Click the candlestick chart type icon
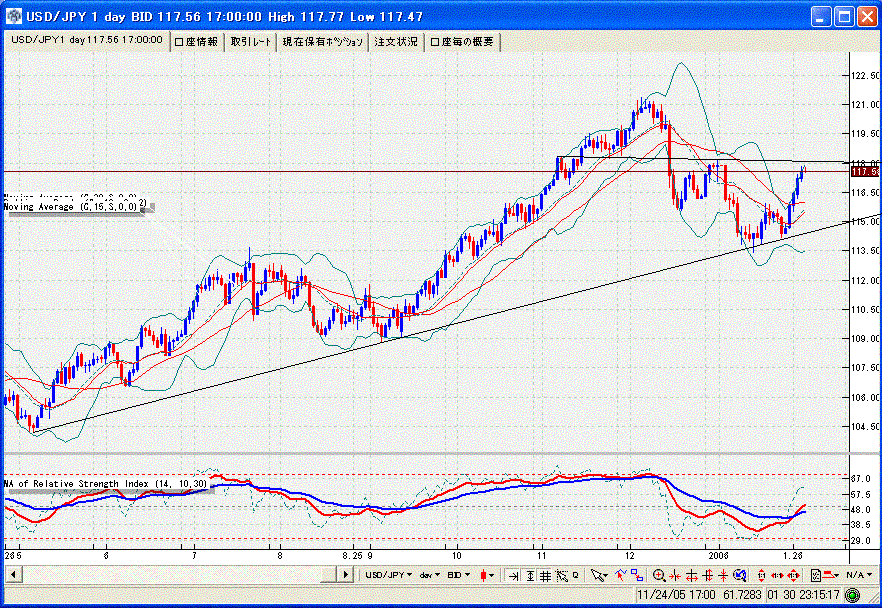 486,575
